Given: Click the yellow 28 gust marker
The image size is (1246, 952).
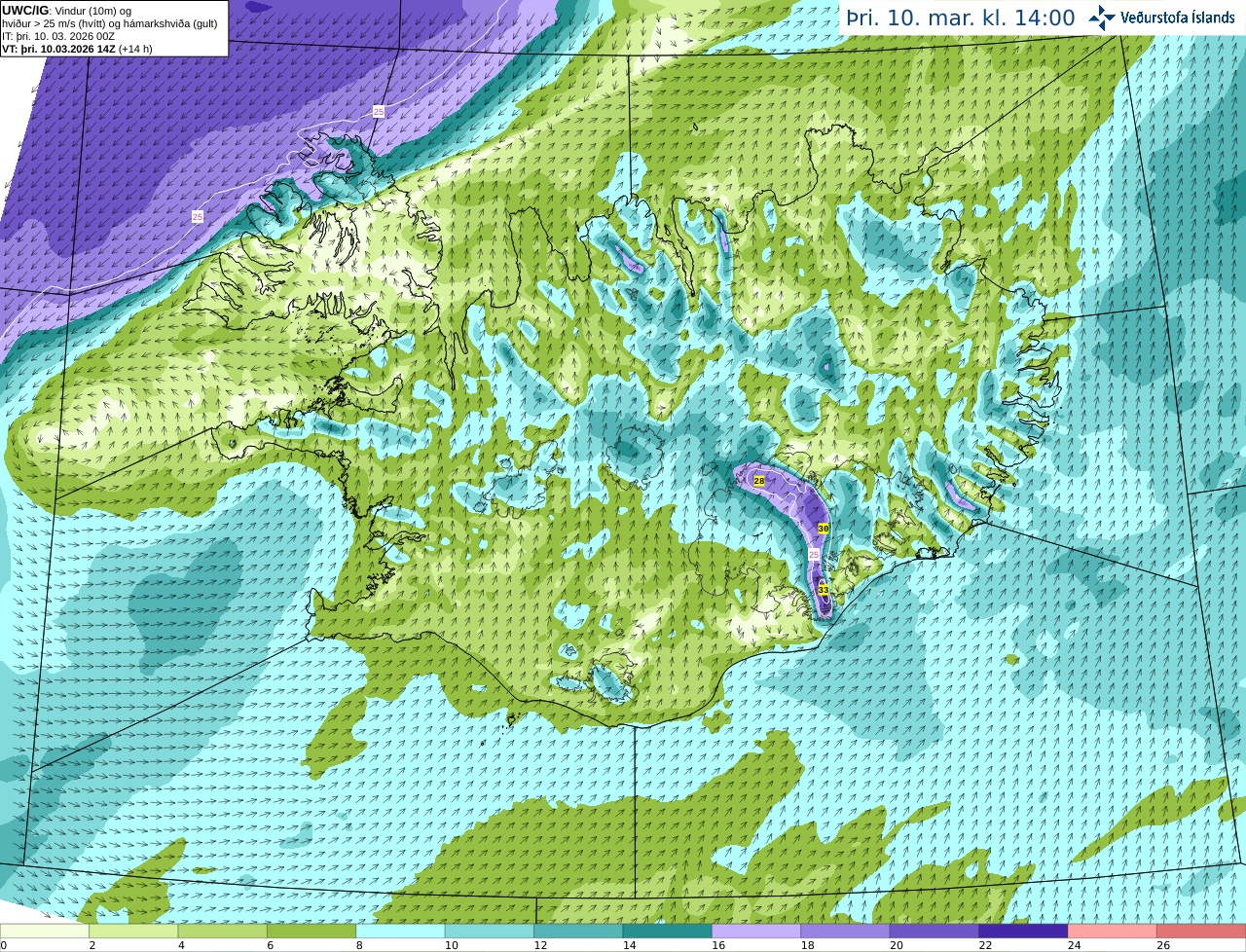Looking at the screenshot, I should [759, 481].
